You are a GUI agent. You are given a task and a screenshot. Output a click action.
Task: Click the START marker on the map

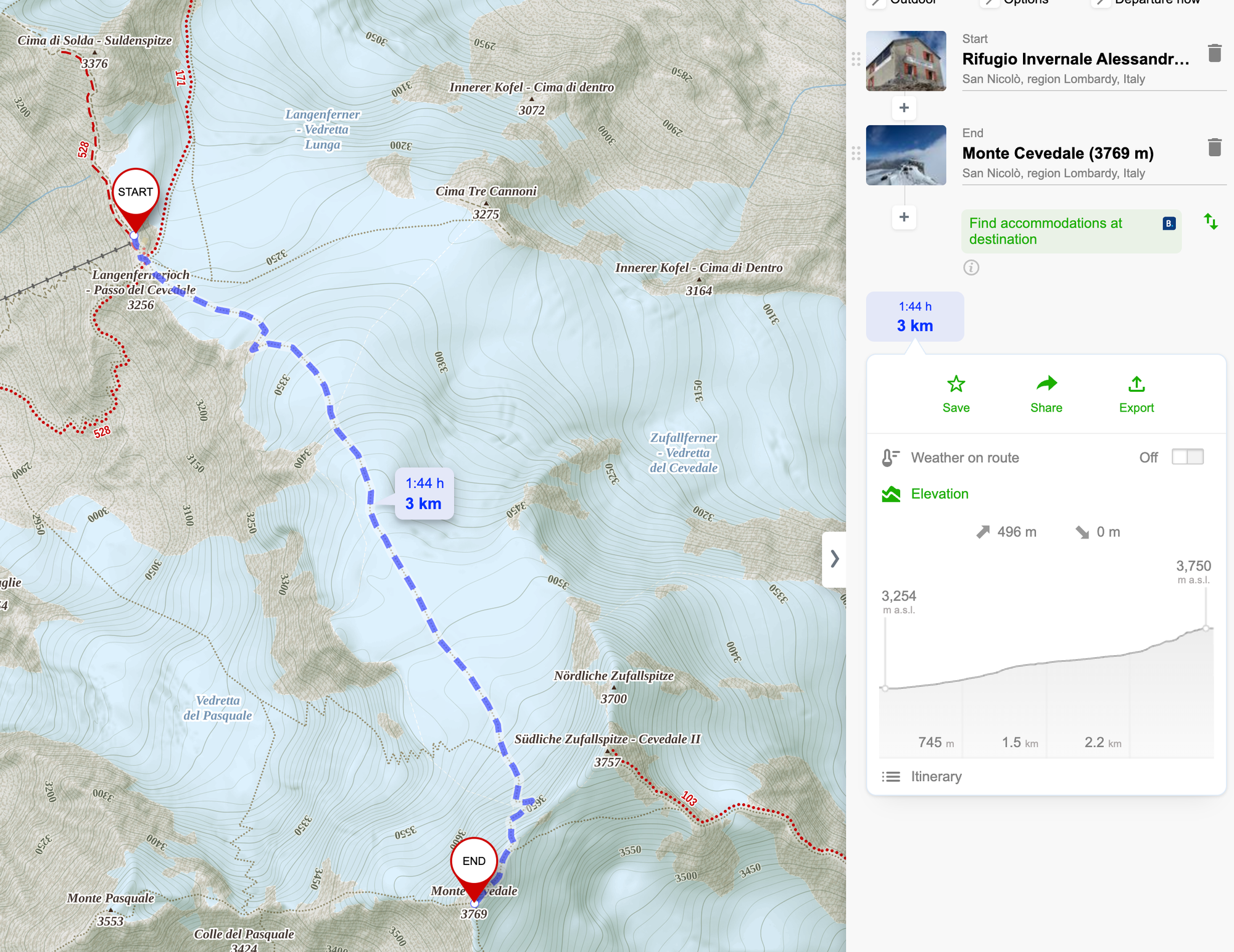click(136, 194)
